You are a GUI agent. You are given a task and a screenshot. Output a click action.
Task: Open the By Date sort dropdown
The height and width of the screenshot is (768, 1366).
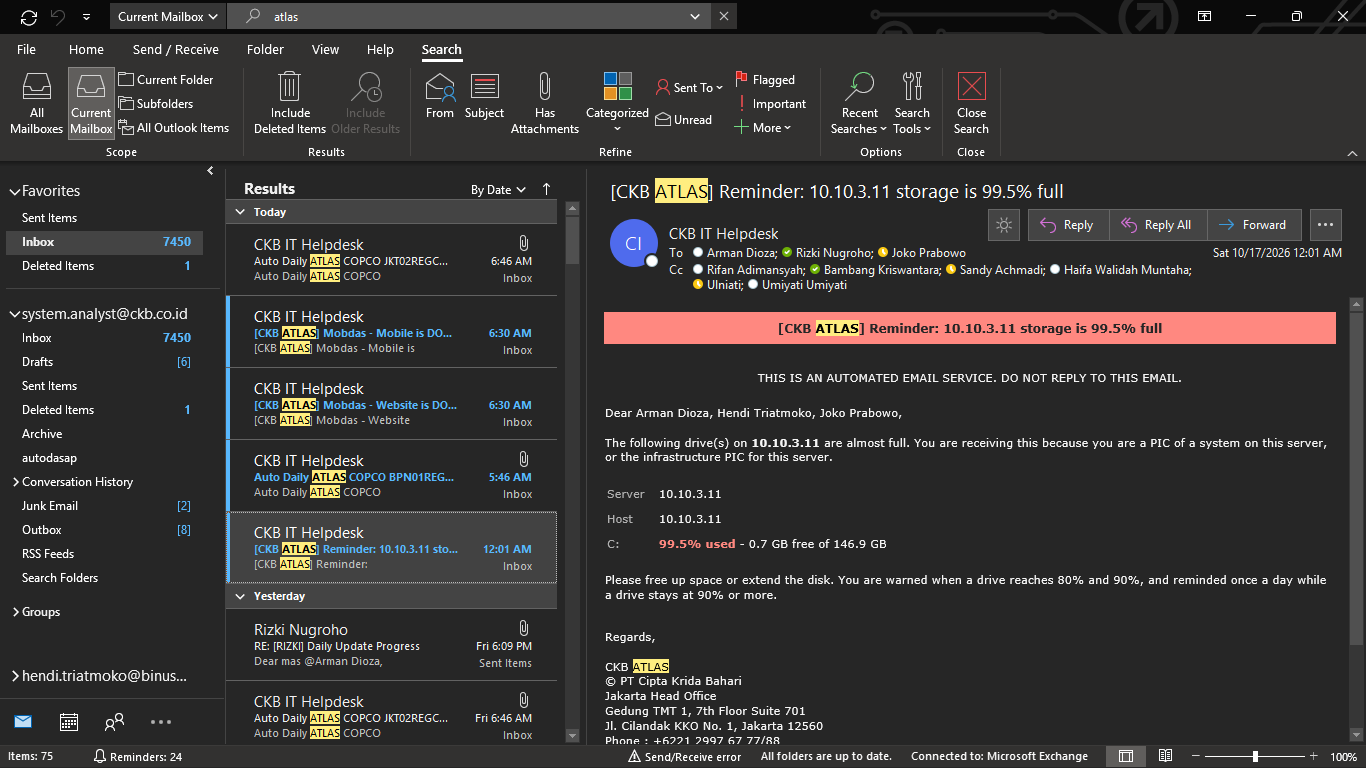pos(498,190)
